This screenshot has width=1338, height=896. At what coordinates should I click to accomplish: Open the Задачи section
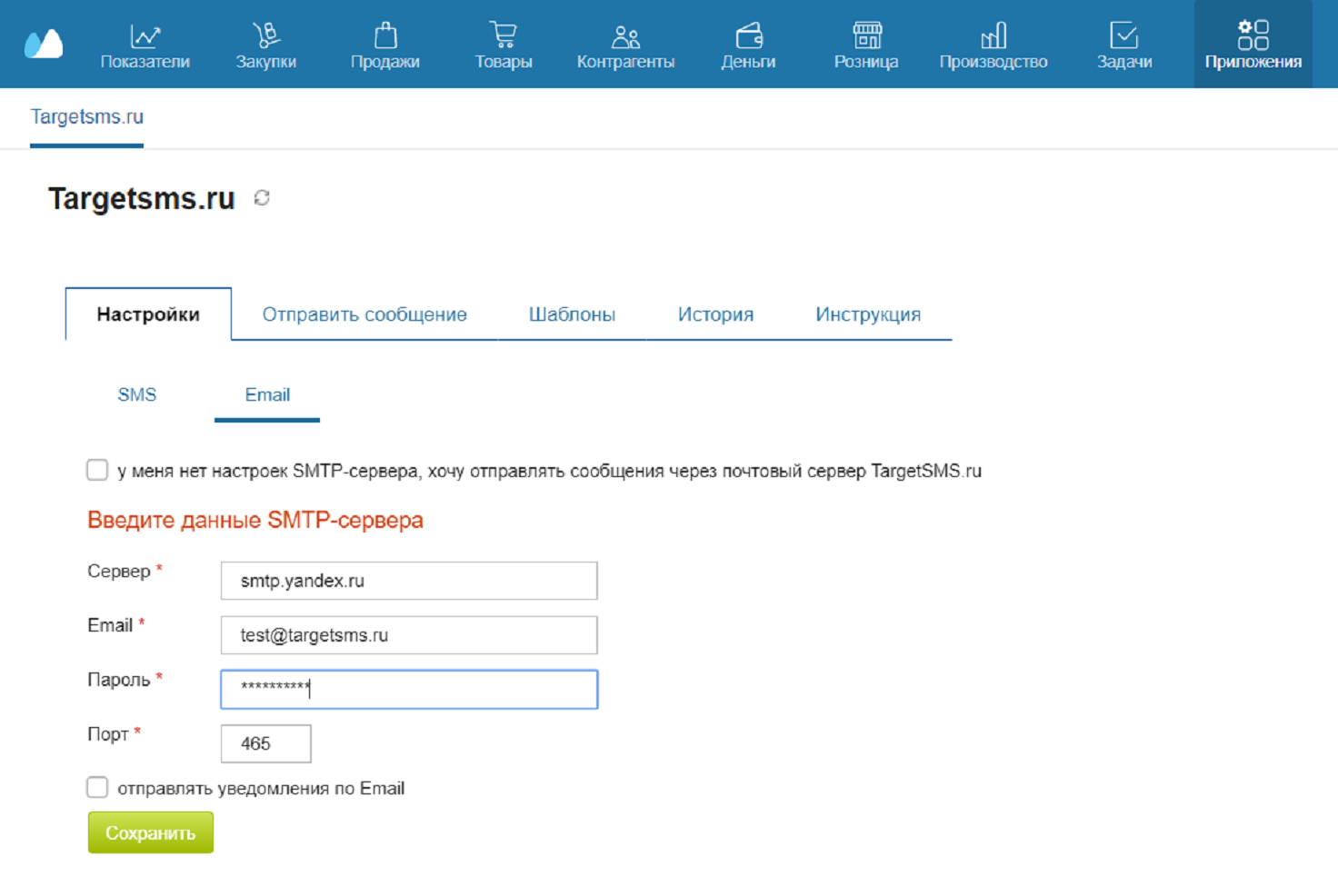[x=1124, y=45]
